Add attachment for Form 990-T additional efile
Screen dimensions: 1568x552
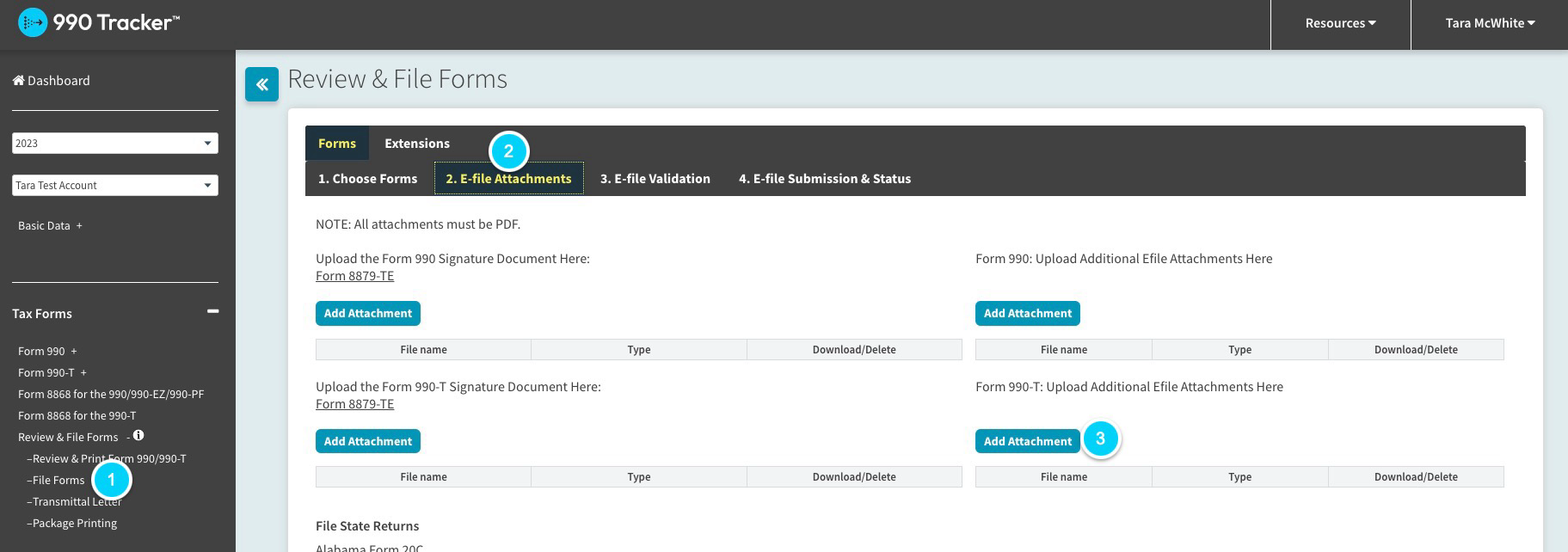(x=1027, y=441)
